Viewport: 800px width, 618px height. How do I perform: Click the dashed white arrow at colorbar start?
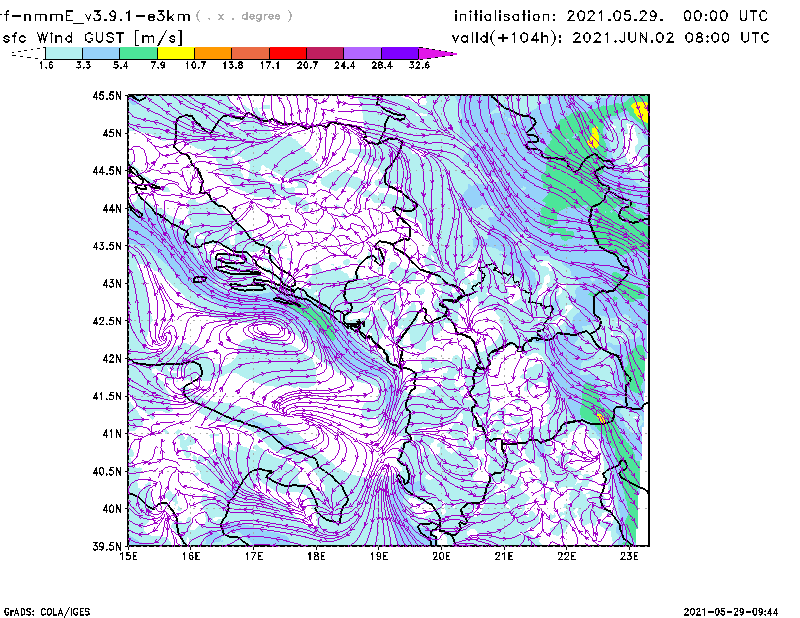[x=28, y=53]
